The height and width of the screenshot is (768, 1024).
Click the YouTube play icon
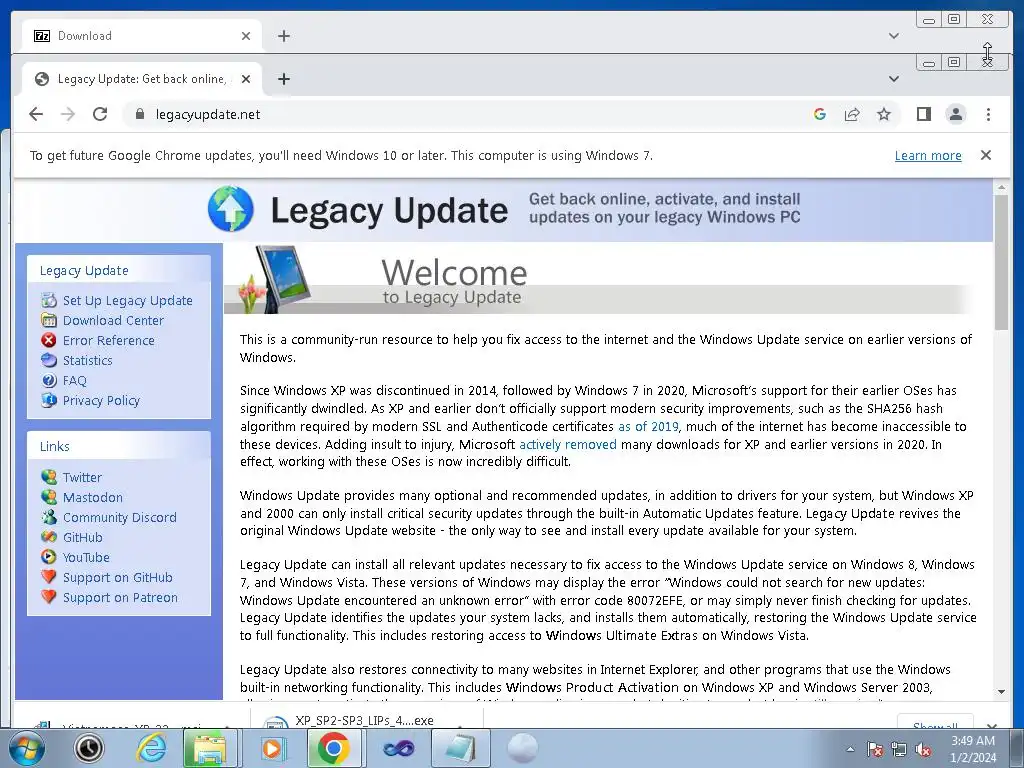[49, 557]
